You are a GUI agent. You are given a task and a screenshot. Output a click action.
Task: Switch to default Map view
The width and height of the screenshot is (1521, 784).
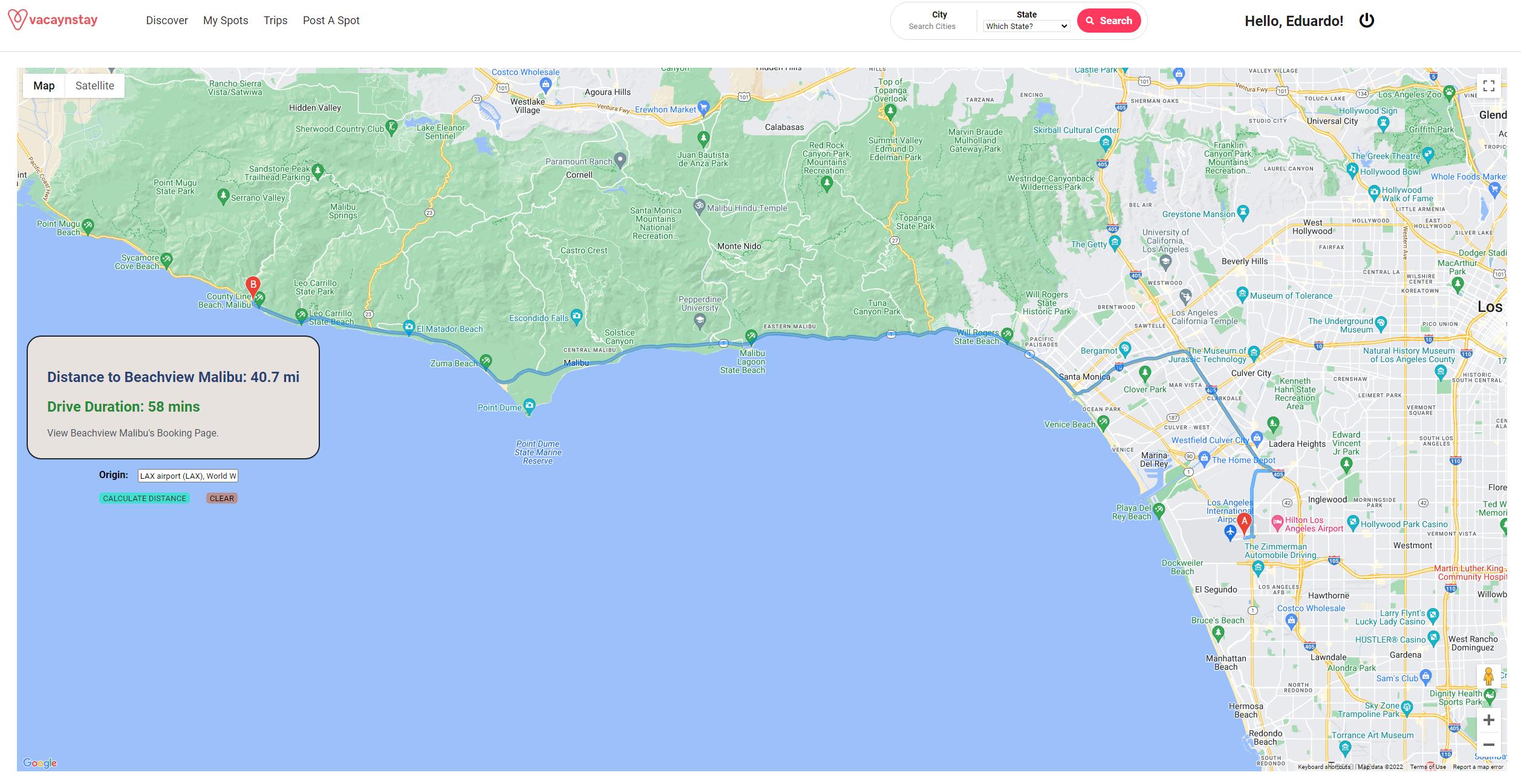pyautogui.click(x=44, y=86)
